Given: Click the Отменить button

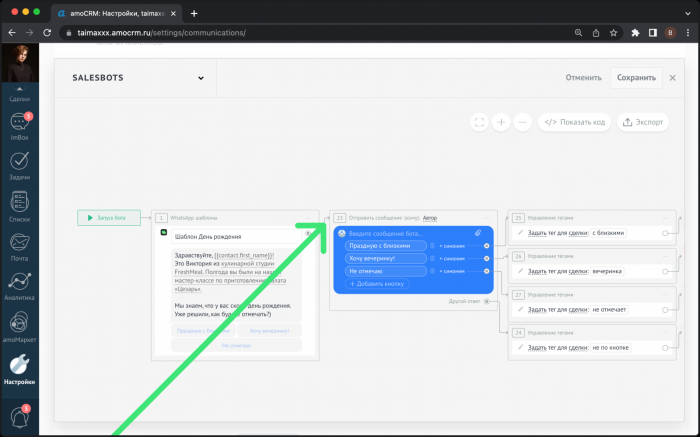Looking at the screenshot, I should (583, 78).
